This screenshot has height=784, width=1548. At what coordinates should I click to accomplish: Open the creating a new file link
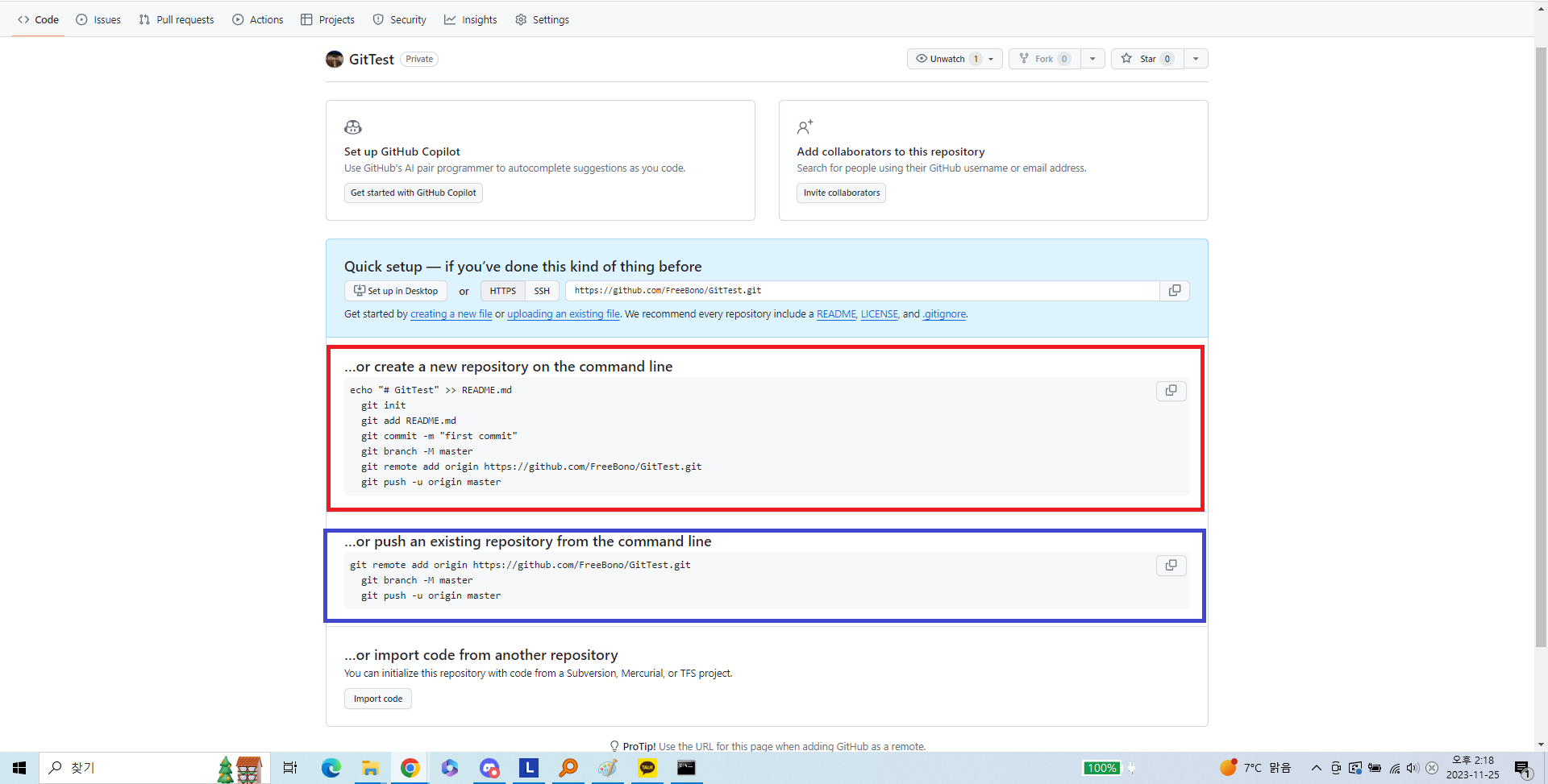coord(451,314)
